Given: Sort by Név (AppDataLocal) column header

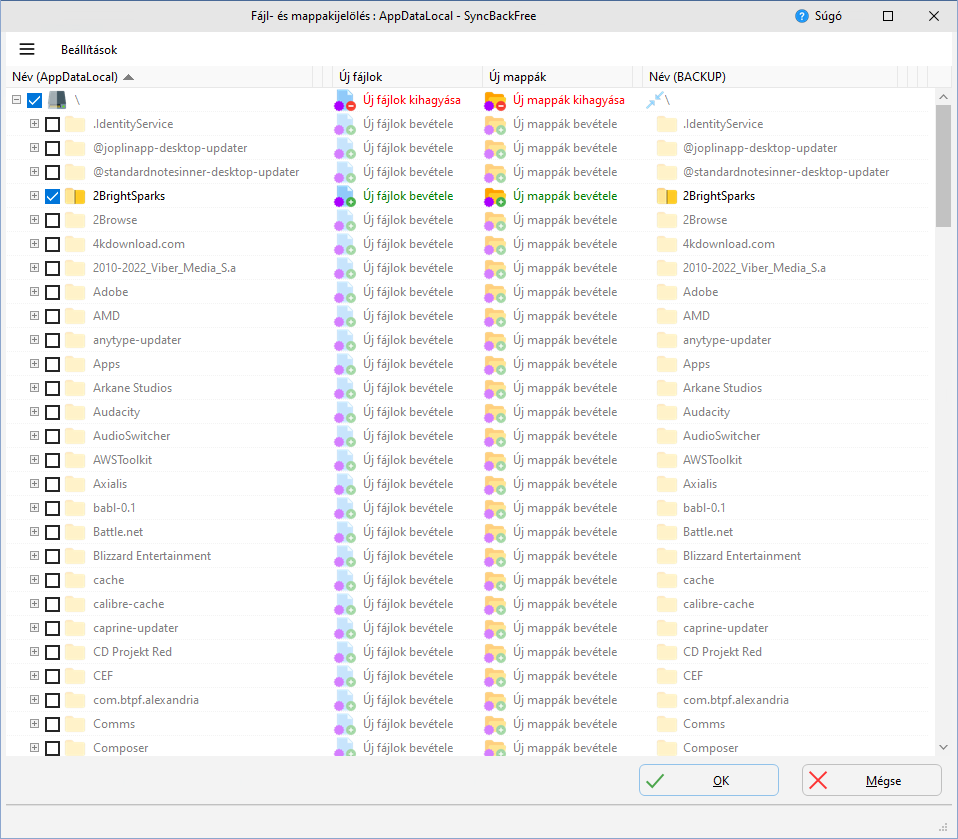Looking at the screenshot, I should tap(159, 77).
